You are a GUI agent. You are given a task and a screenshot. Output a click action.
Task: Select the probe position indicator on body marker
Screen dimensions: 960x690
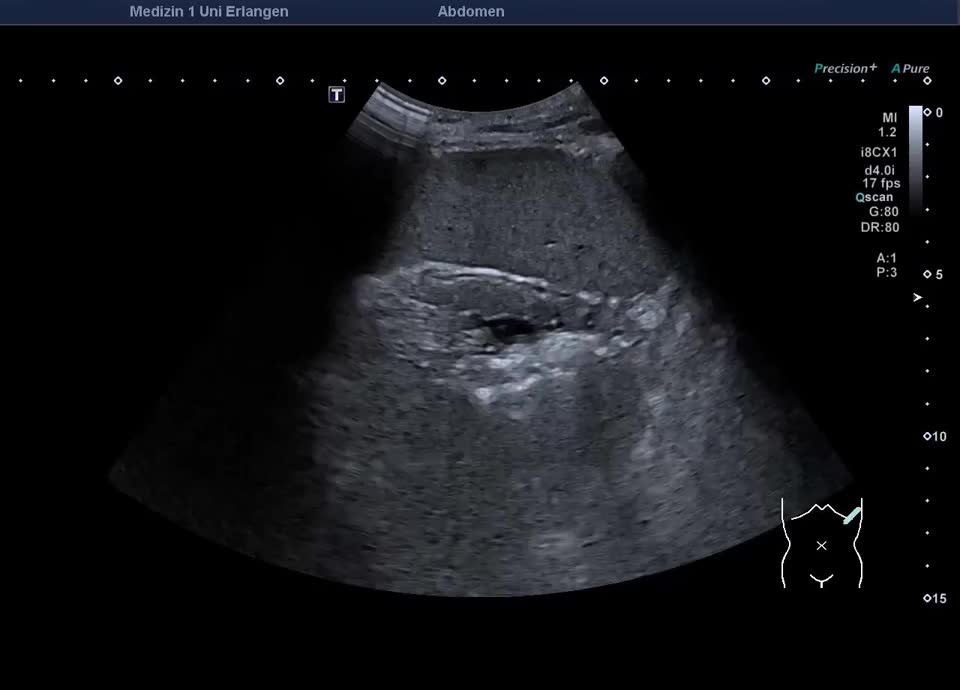click(851, 517)
